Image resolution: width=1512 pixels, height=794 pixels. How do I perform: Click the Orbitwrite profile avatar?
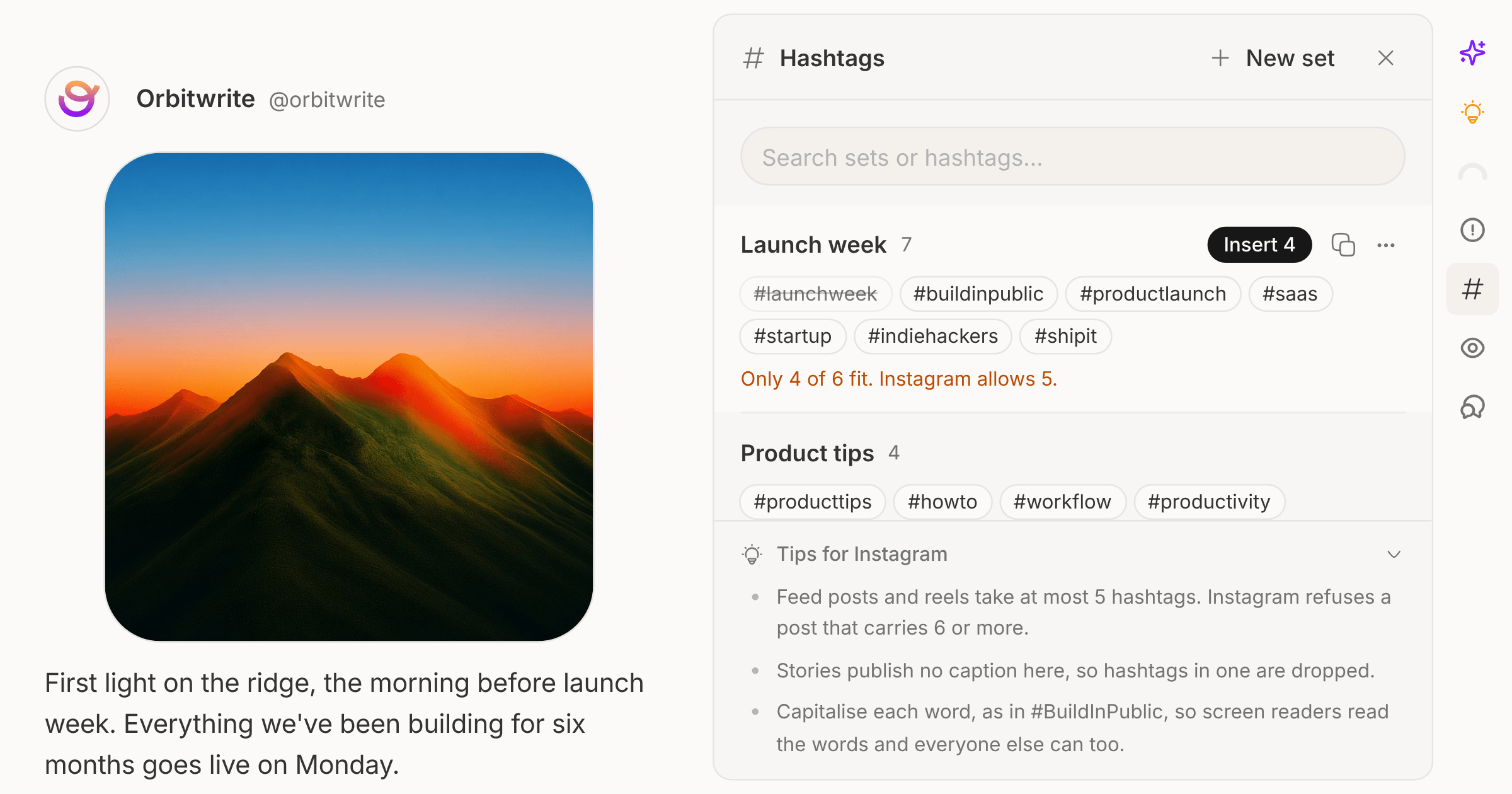77,99
